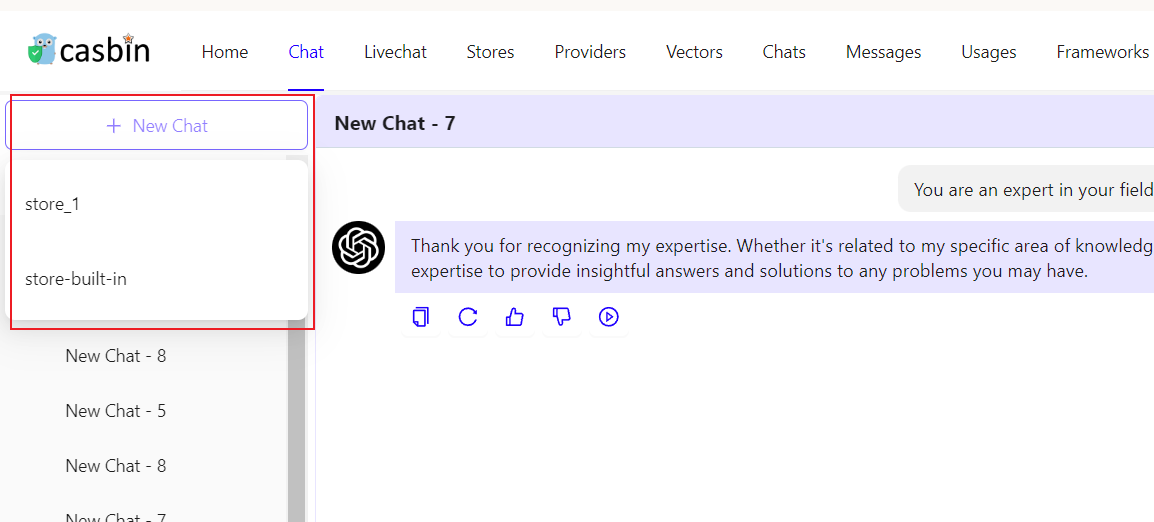Open the Providers page

pos(590,52)
